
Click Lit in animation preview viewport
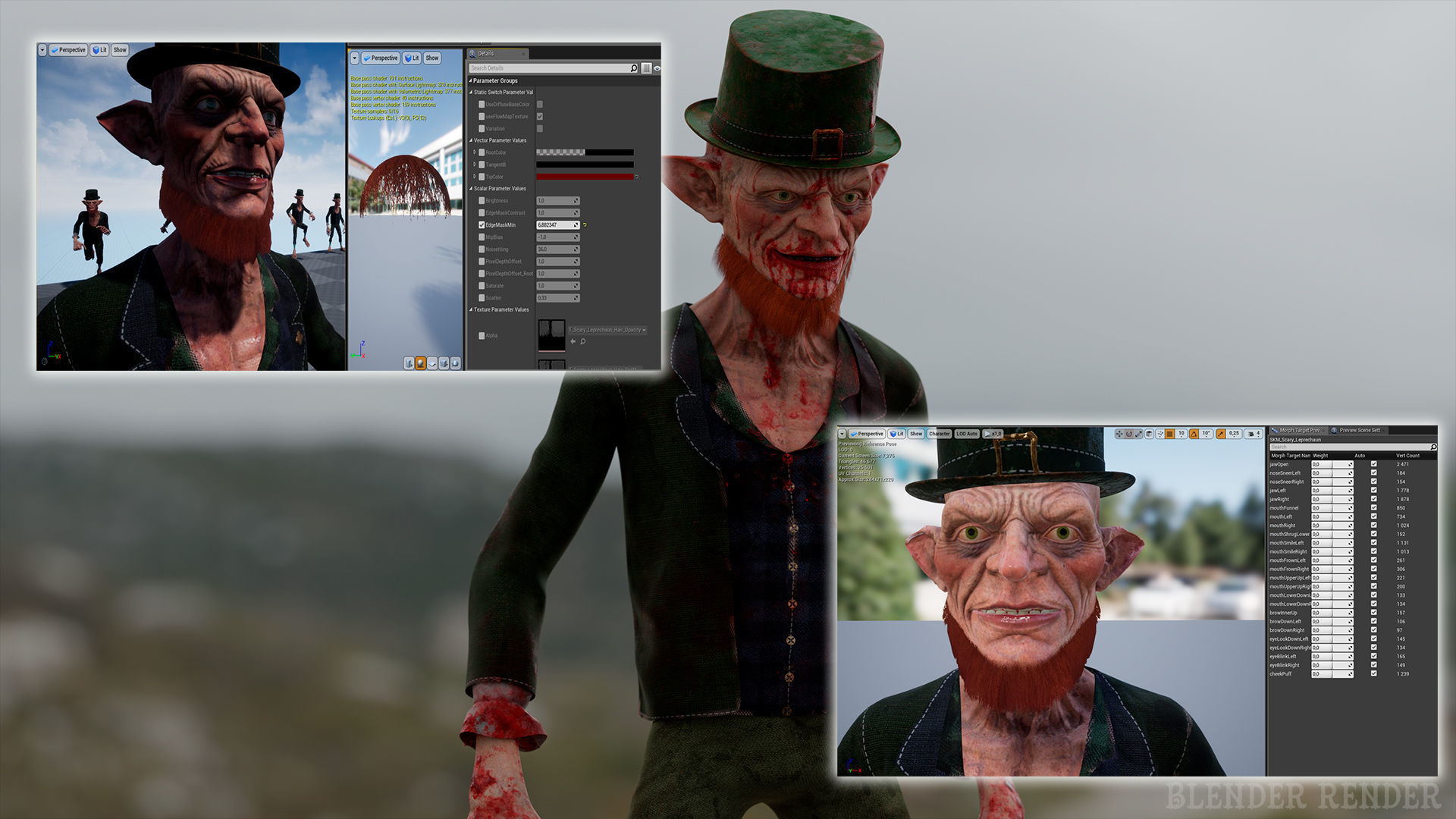pos(896,434)
